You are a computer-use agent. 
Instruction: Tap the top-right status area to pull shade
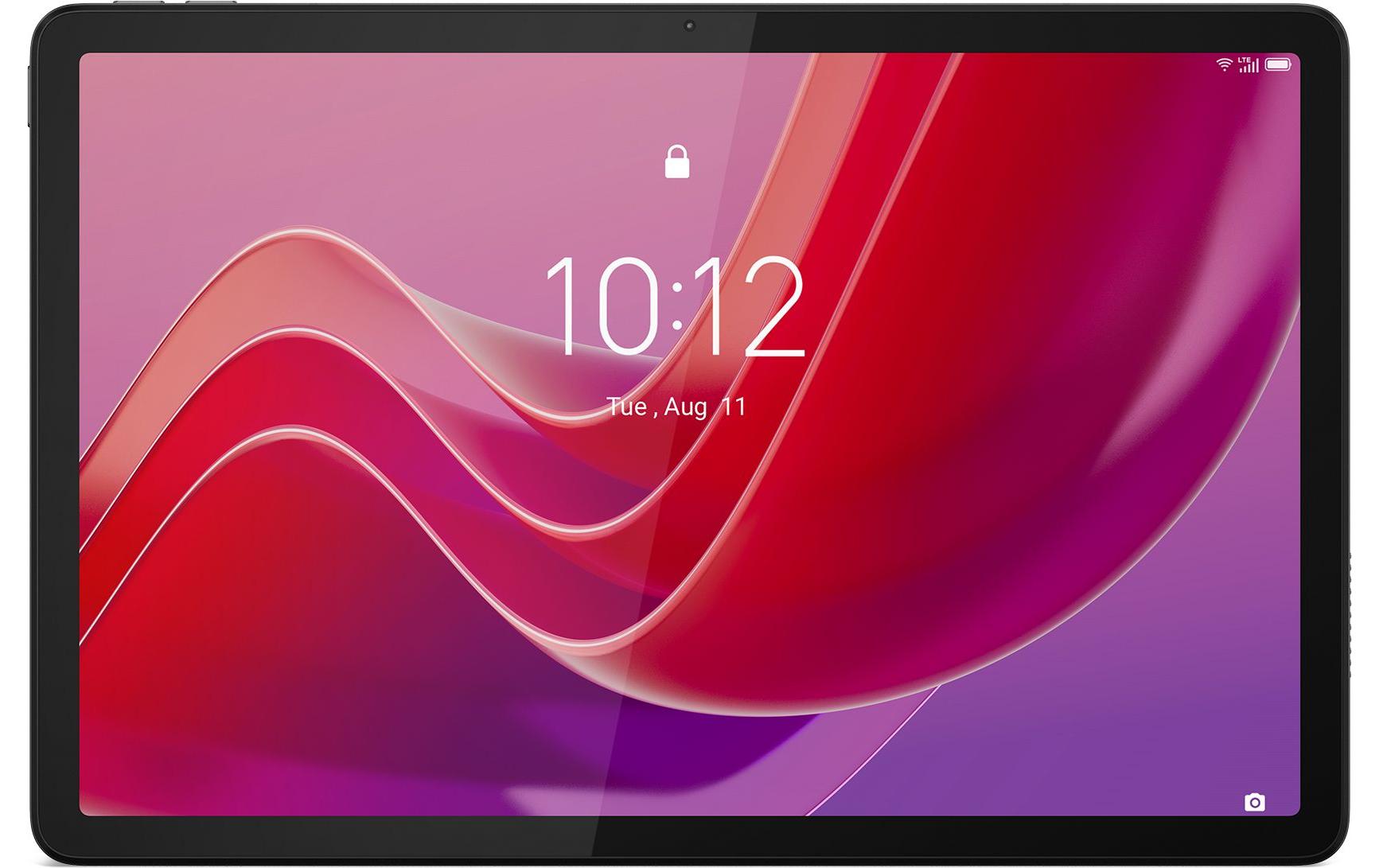[1253, 65]
